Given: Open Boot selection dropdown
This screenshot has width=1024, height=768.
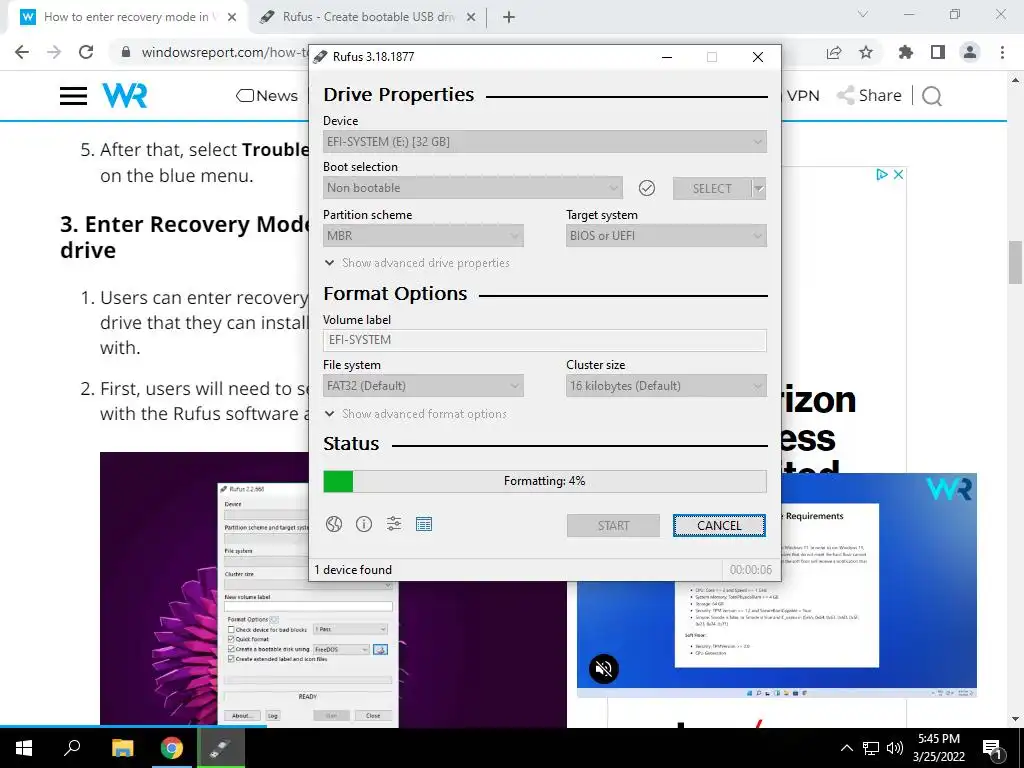Looking at the screenshot, I should click(473, 188).
